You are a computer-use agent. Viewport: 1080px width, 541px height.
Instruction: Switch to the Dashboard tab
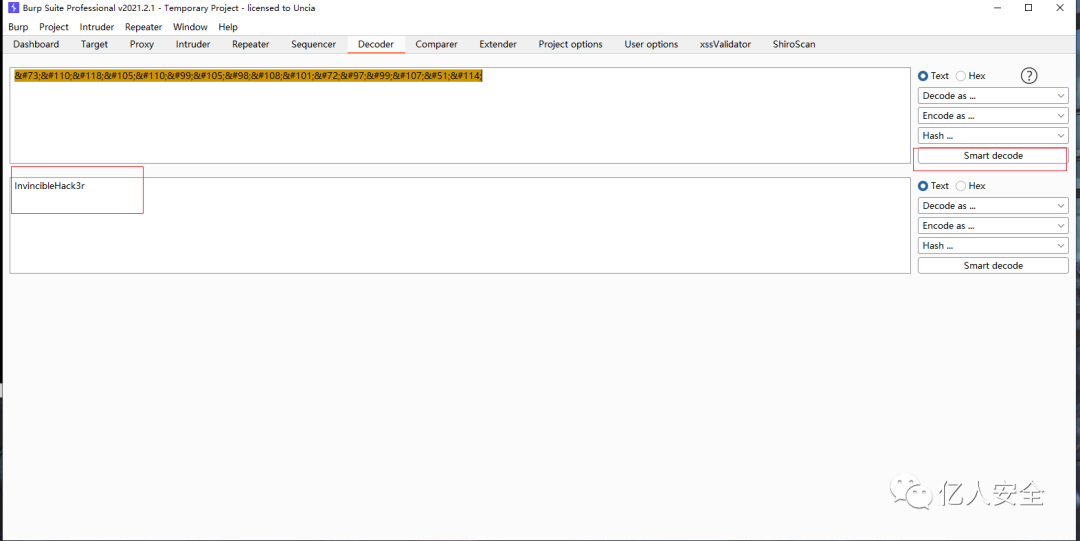click(x=36, y=44)
